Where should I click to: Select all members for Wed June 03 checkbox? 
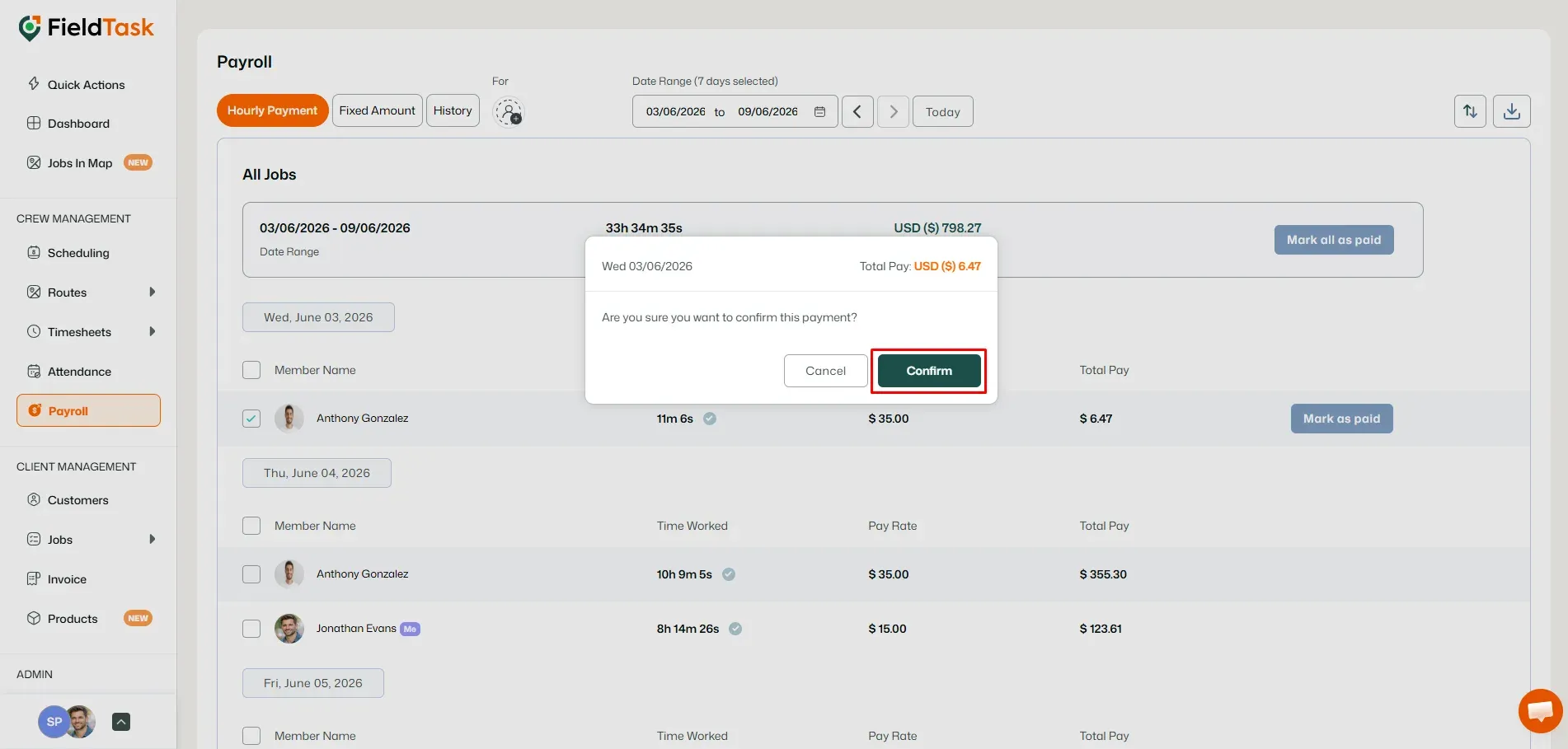point(251,370)
